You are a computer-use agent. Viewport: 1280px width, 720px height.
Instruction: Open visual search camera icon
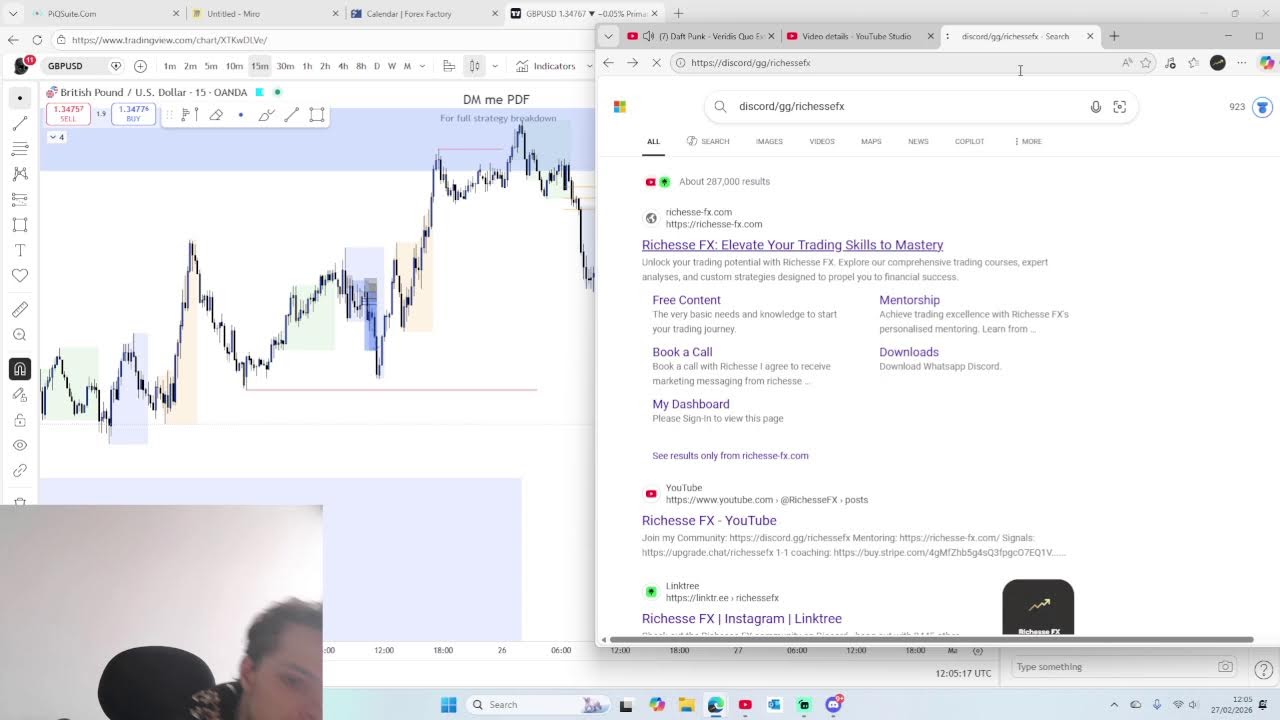coord(1119,106)
